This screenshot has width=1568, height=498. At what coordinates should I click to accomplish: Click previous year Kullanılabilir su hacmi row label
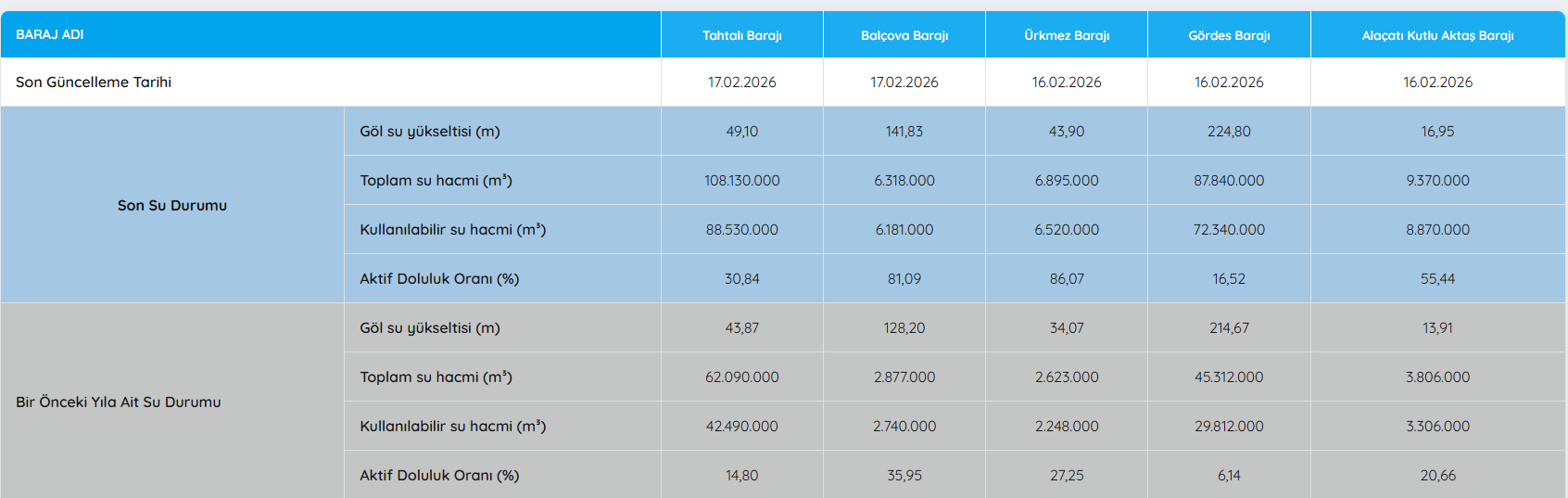pyautogui.click(x=452, y=426)
